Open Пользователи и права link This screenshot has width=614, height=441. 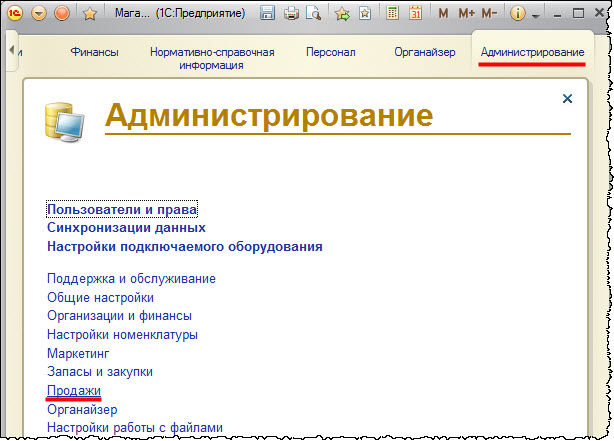coord(122,210)
